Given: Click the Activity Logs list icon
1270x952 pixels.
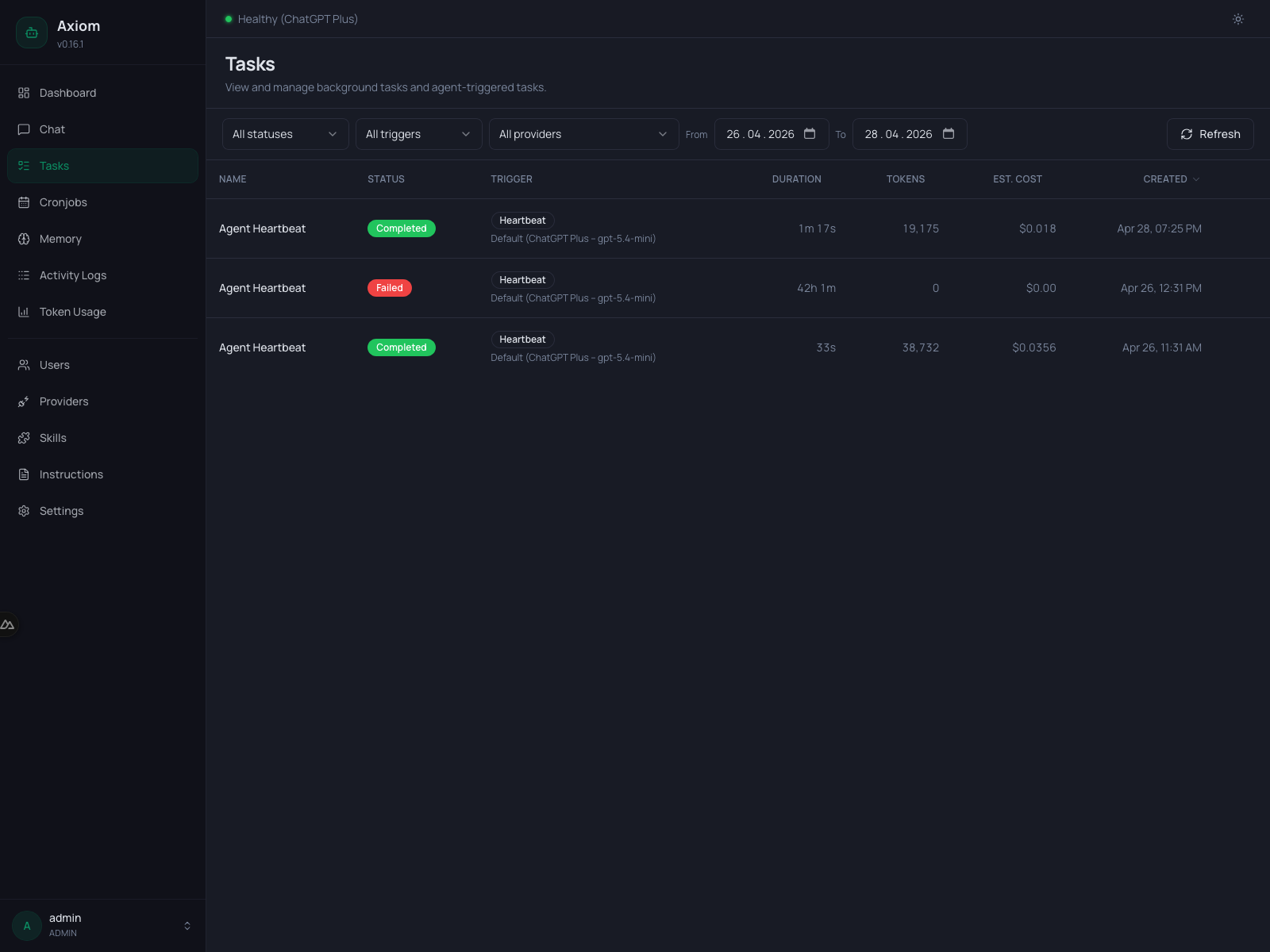Looking at the screenshot, I should (x=24, y=275).
